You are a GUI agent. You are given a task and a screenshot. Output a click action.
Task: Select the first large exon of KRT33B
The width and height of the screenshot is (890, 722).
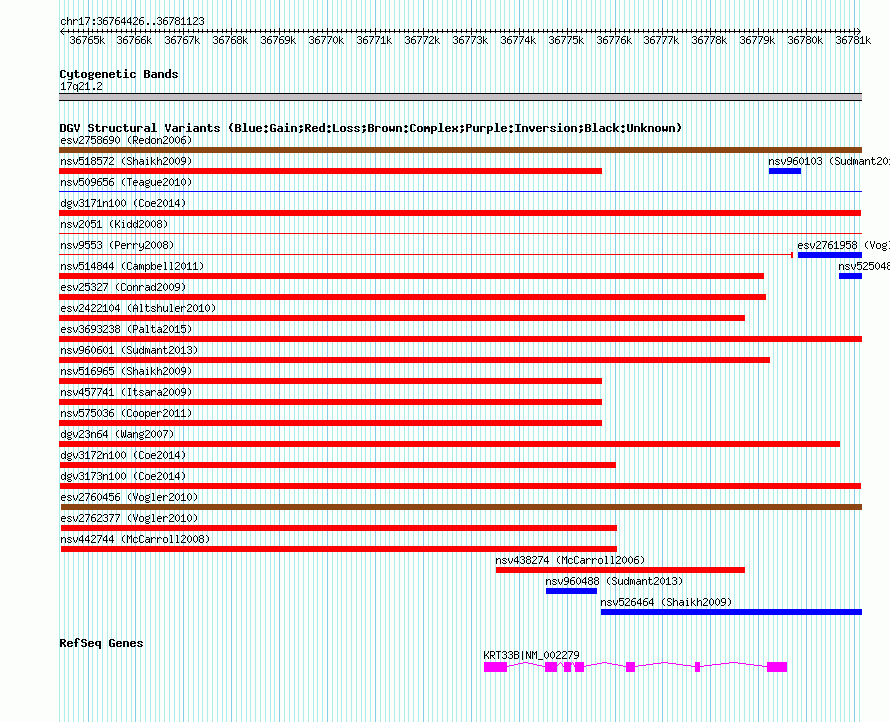pos(496,667)
